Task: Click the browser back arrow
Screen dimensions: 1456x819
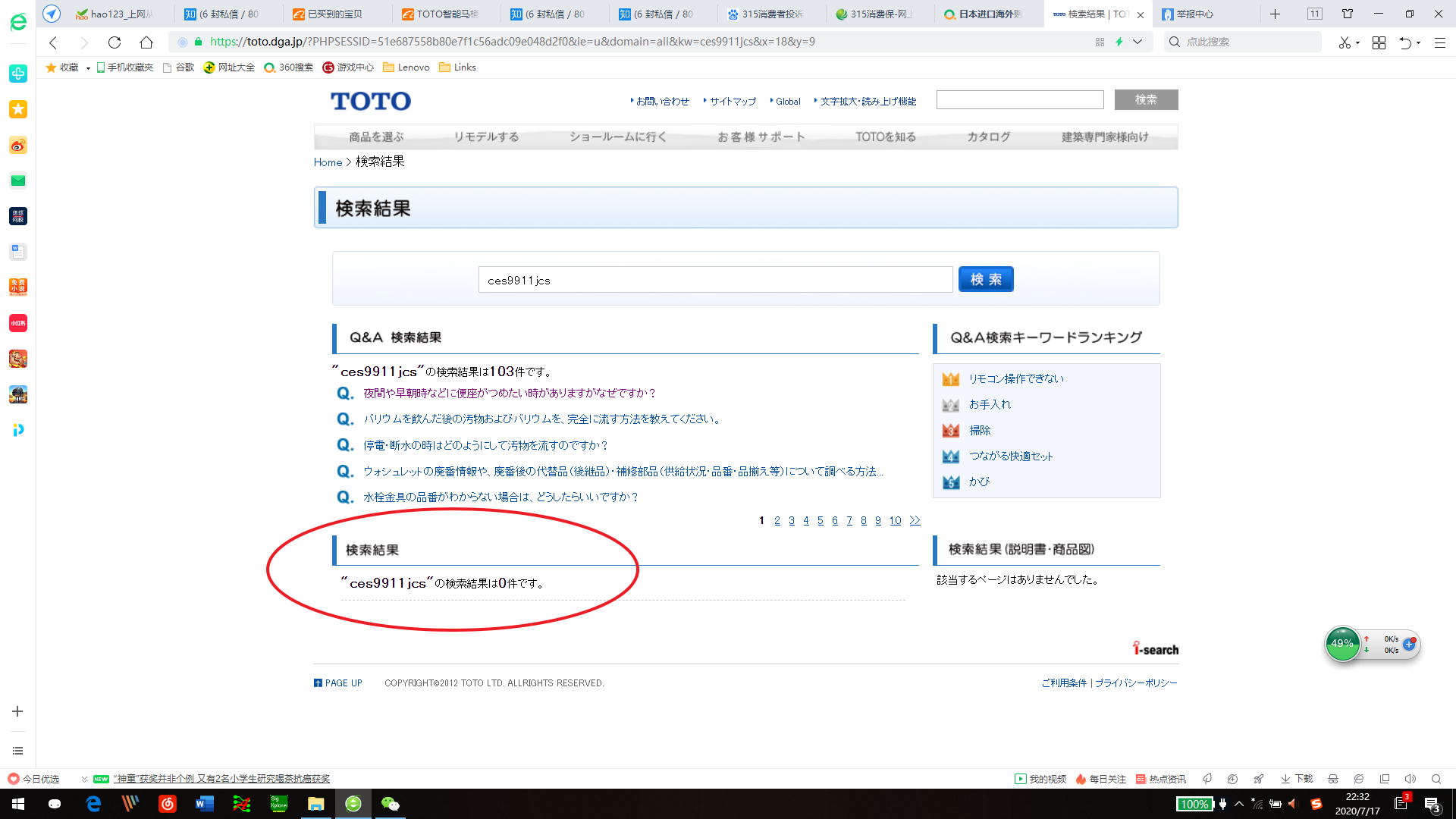Action: [x=53, y=42]
